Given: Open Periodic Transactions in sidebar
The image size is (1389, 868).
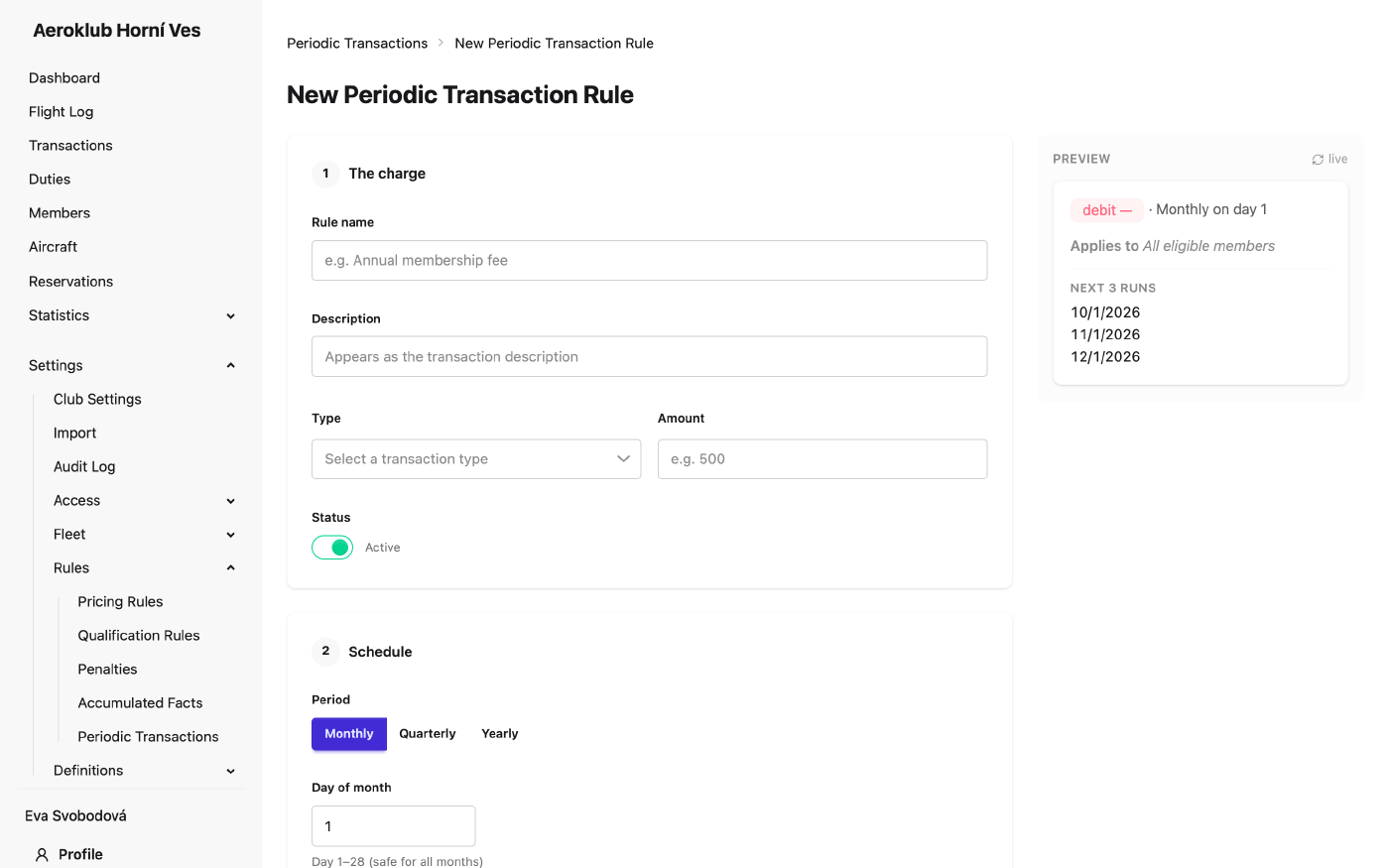Looking at the screenshot, I should [x=149, y=737].
